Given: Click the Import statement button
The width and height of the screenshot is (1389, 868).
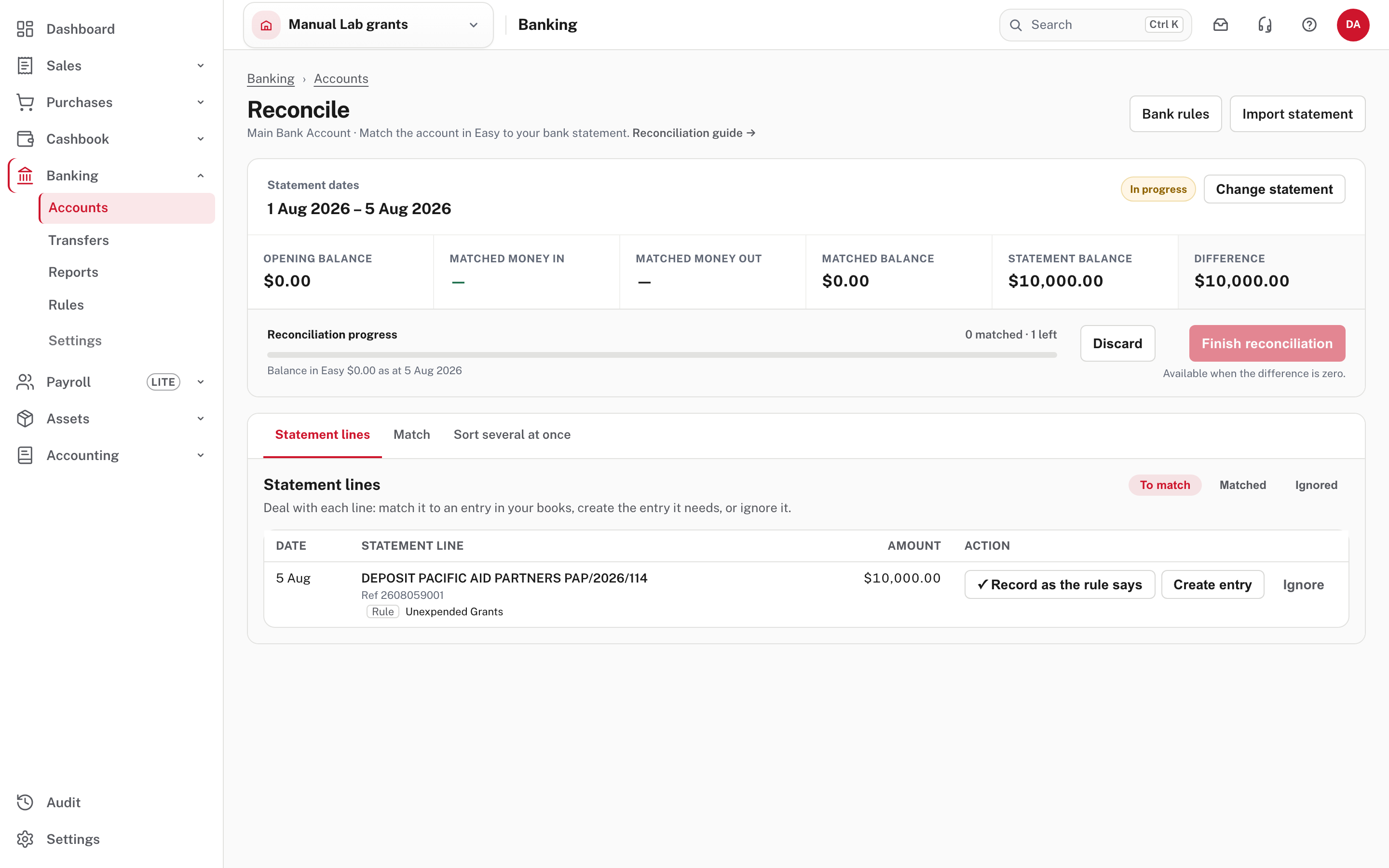Looking at the screenshot, I should click(x=1297, y=114).
